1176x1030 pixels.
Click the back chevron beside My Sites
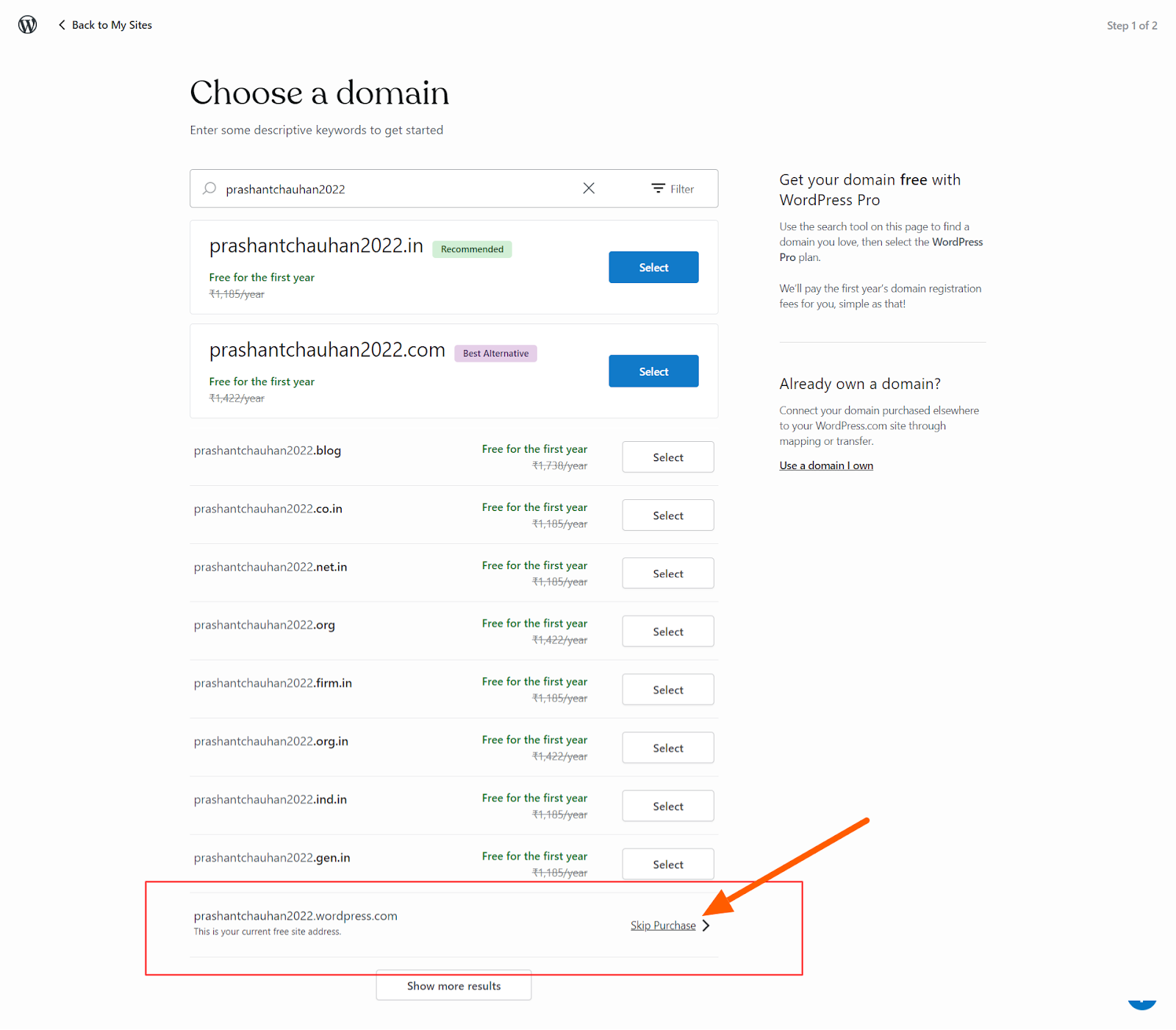coord(62,25)
